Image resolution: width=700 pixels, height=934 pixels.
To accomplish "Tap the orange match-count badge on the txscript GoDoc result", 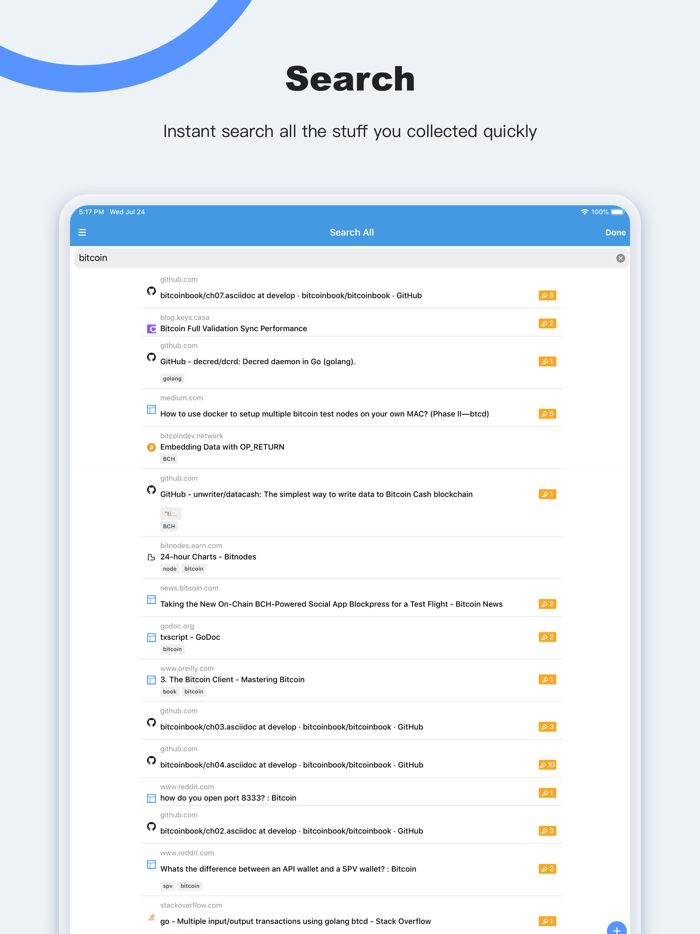I will (x=546, y=636).
